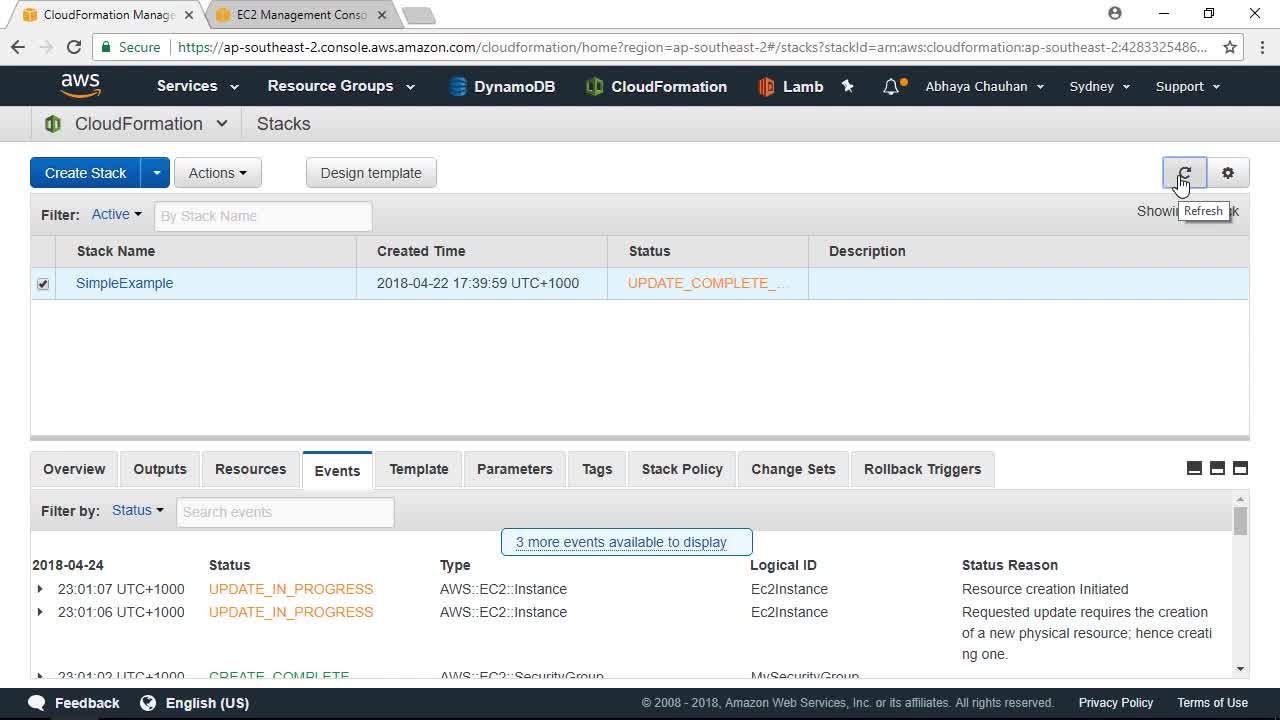
Task: Click the Chrome profile avatar icon
Action: 1115,14
